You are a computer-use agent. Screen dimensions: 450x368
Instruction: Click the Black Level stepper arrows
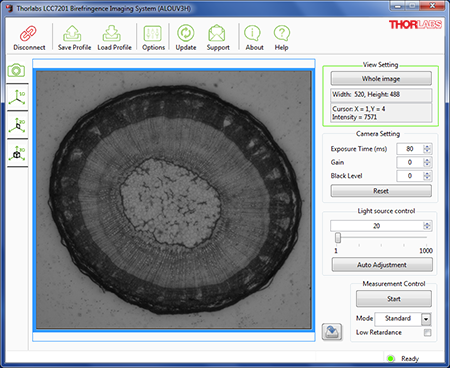(427, 176)
